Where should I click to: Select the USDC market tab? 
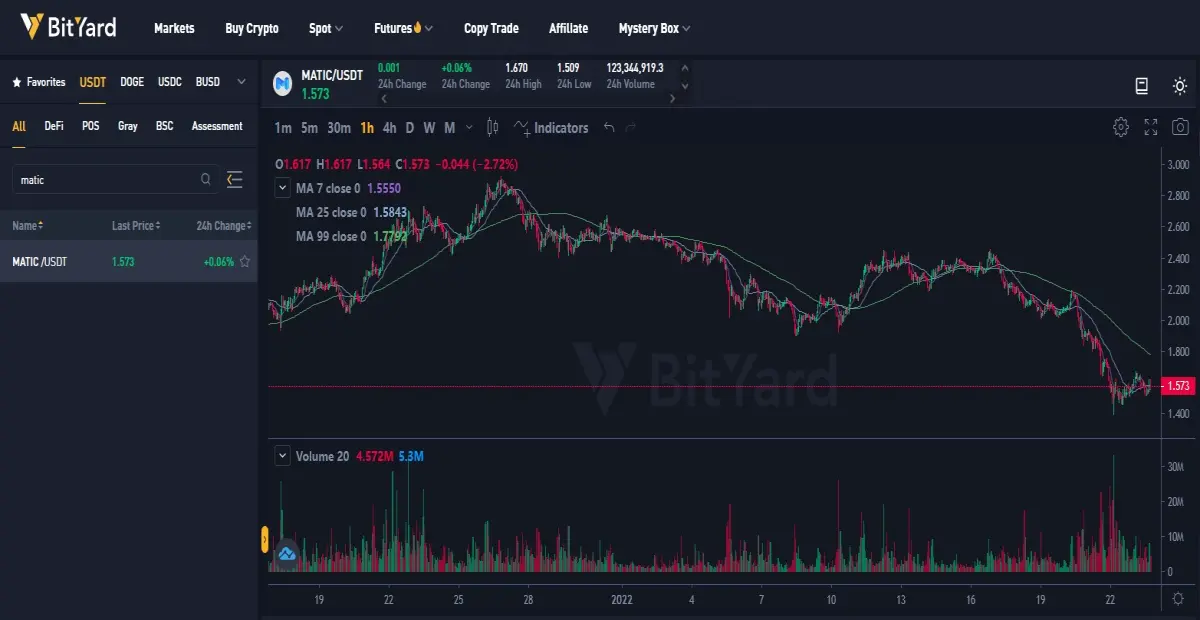[x=170, y=82]
